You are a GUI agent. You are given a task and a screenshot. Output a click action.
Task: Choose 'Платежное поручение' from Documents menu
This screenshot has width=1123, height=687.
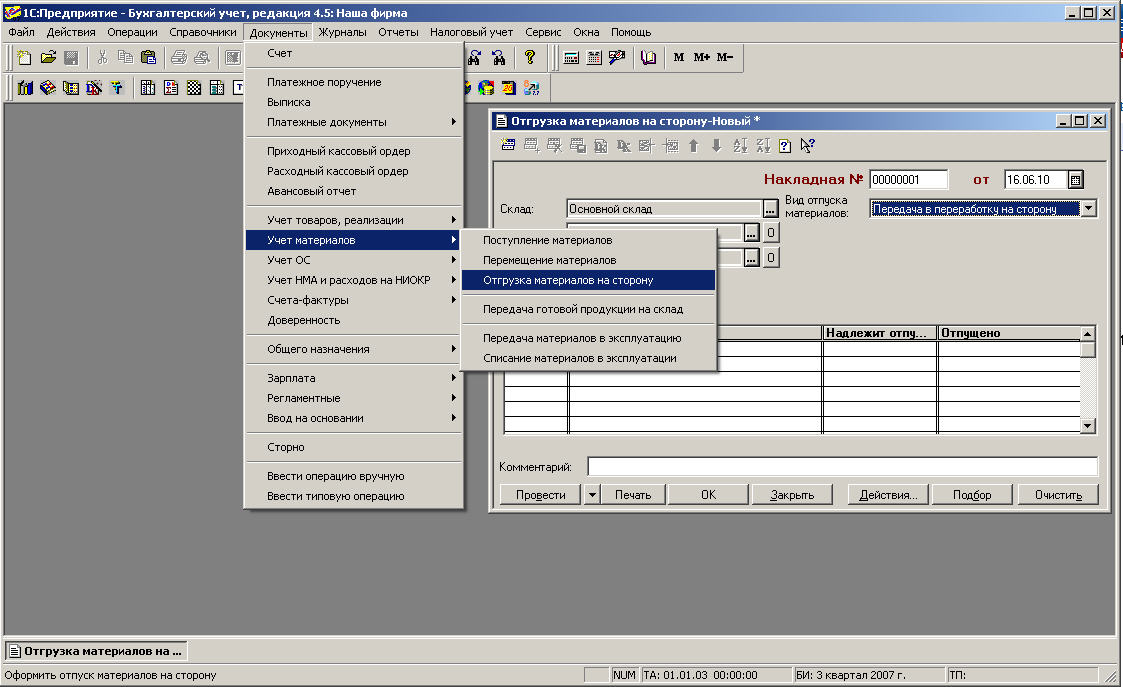pos(324,82)
